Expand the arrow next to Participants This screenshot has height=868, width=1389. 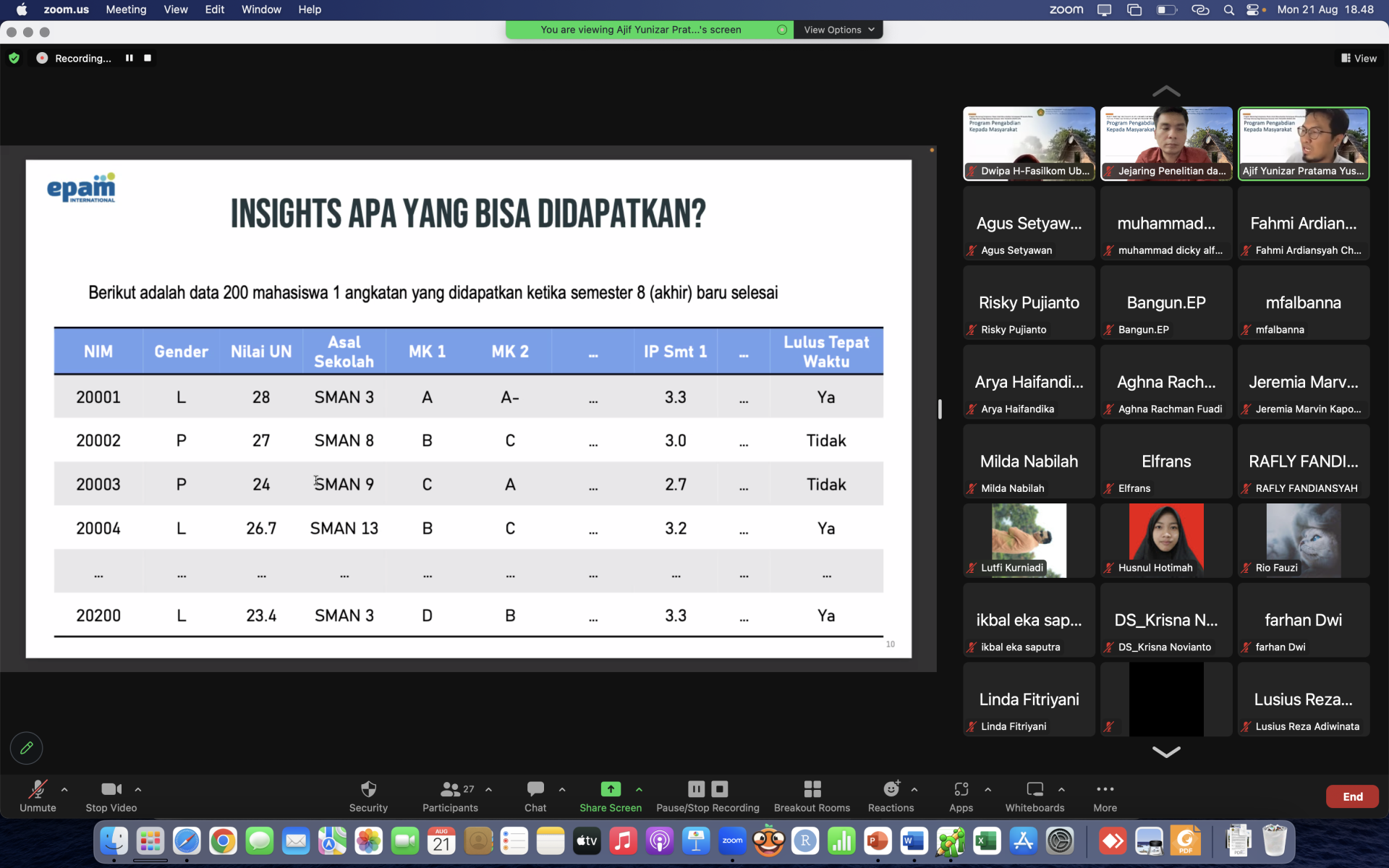coord(489,789)
